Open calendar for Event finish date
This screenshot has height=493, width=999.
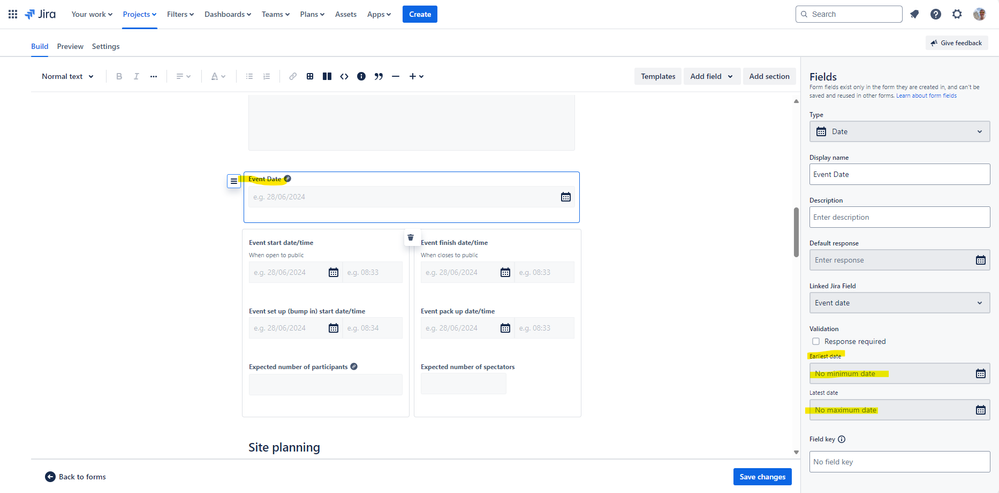pyautogui.click(x=505, y=273)
